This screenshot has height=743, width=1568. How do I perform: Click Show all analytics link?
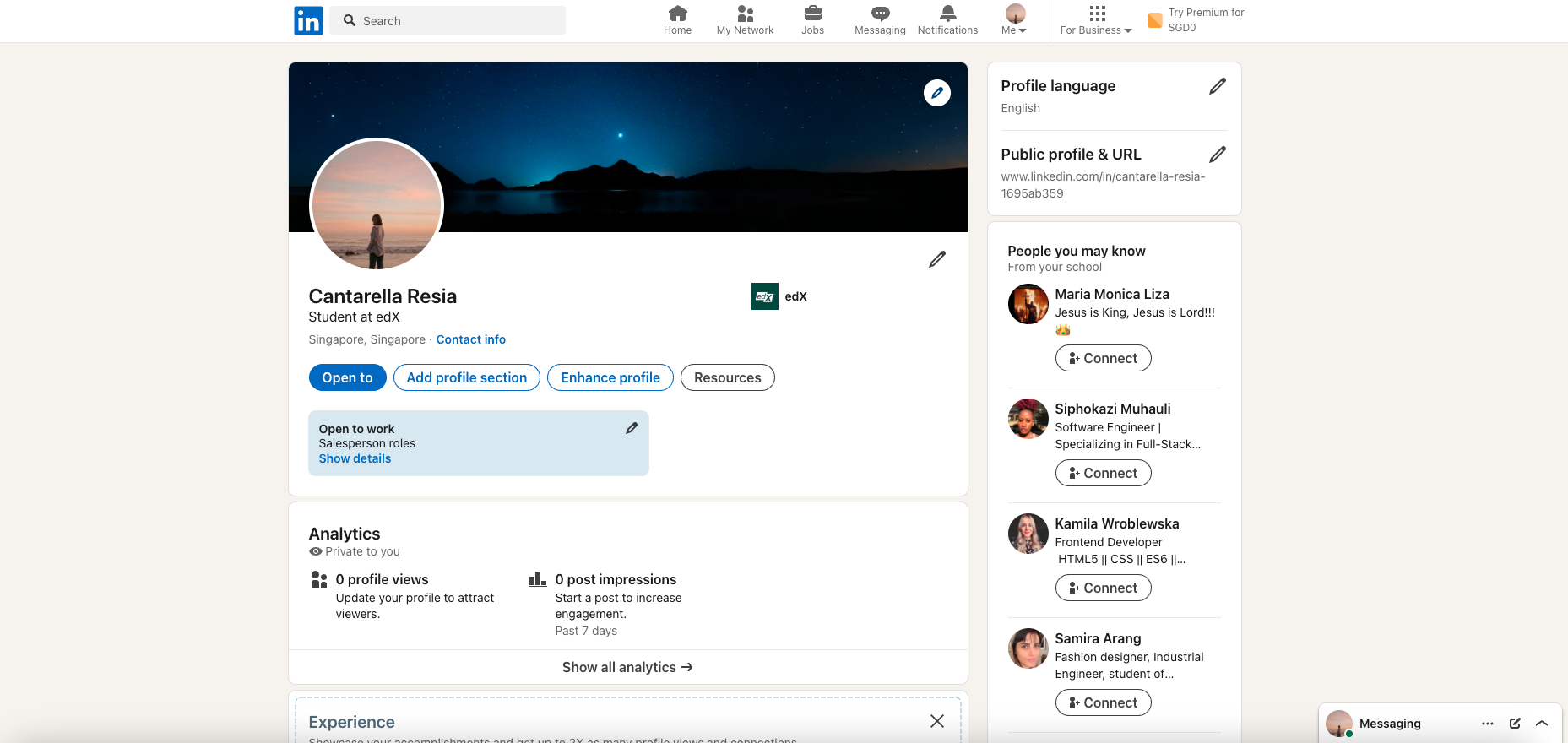tap(627, 667)
